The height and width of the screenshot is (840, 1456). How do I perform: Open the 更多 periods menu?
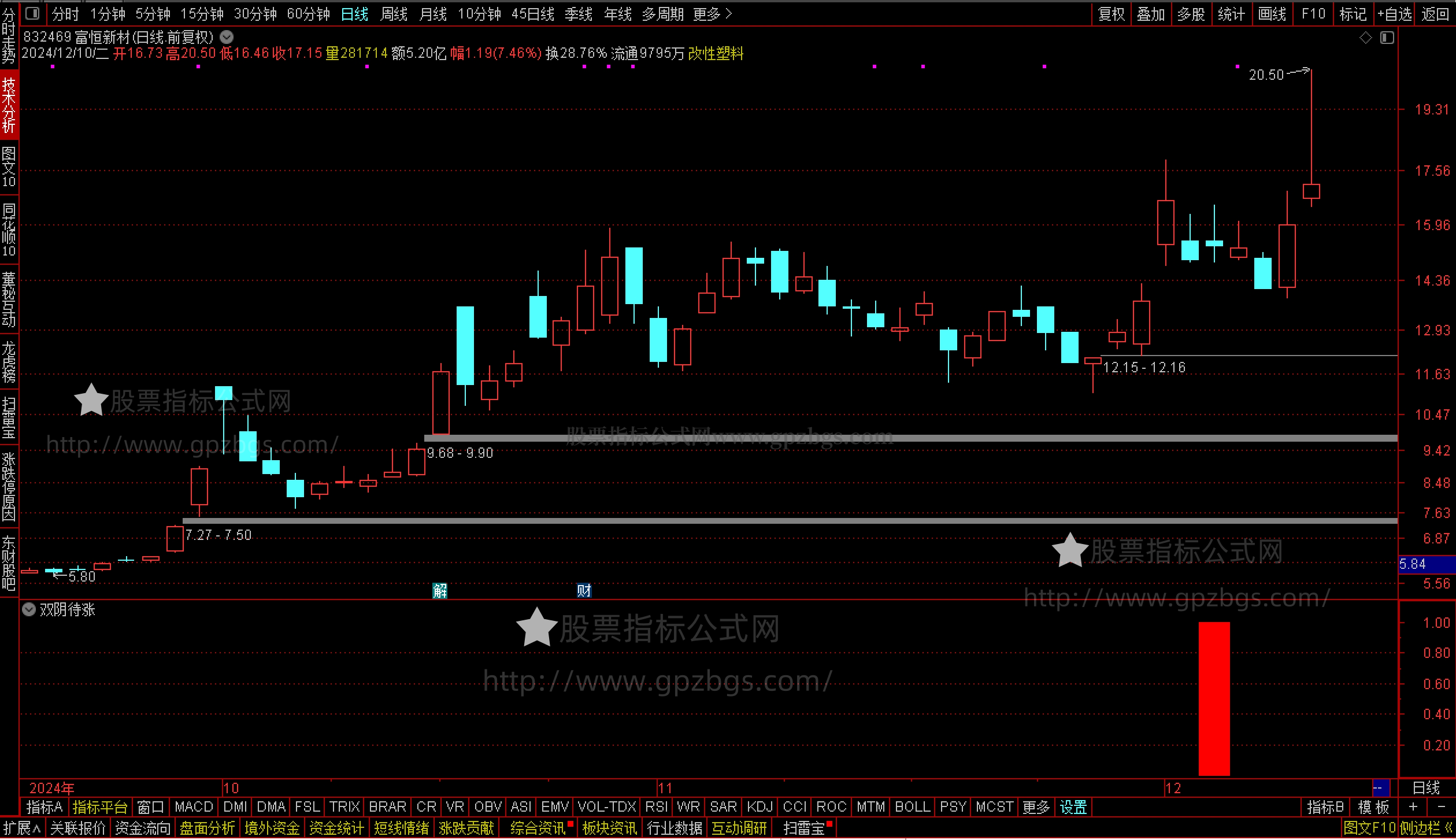tap(712, 14)
